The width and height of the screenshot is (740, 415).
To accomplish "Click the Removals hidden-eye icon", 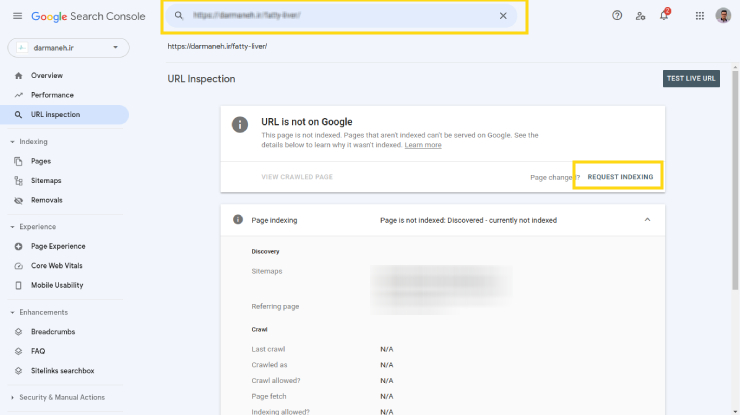I will tap(18, 200).
